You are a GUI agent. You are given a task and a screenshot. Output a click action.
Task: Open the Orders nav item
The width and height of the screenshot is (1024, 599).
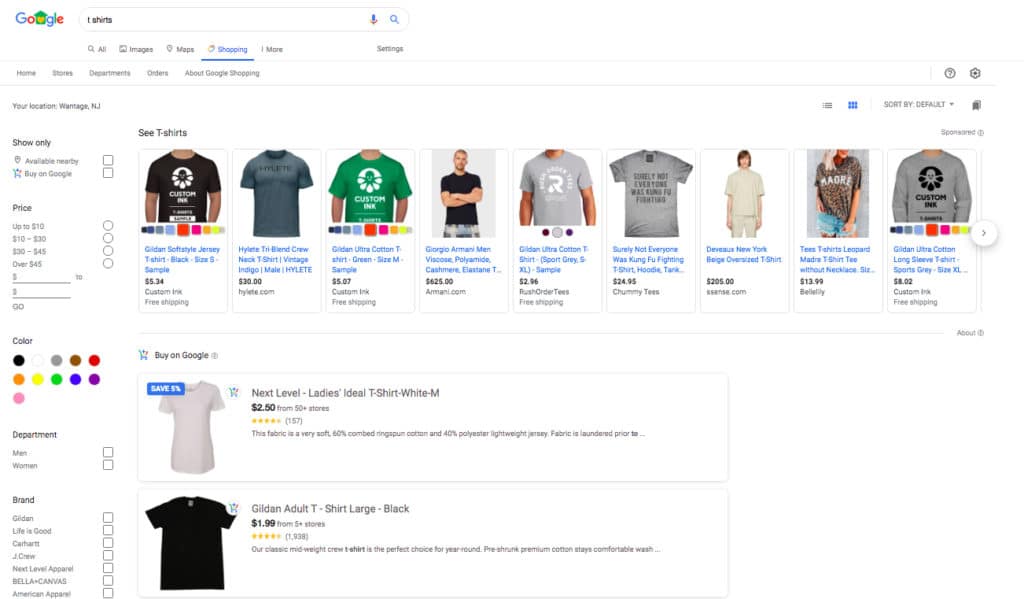157,73
